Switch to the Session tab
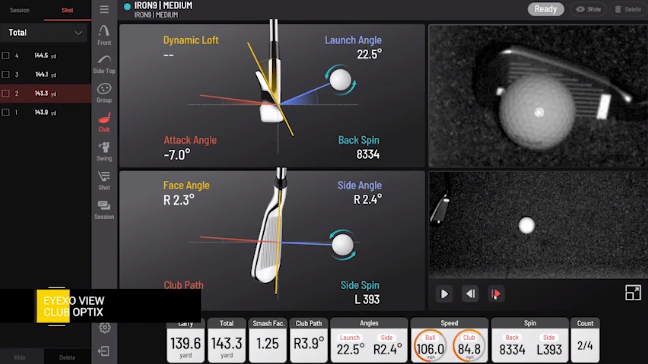Viewport: 648px width, 364px height. pos(20,10)
